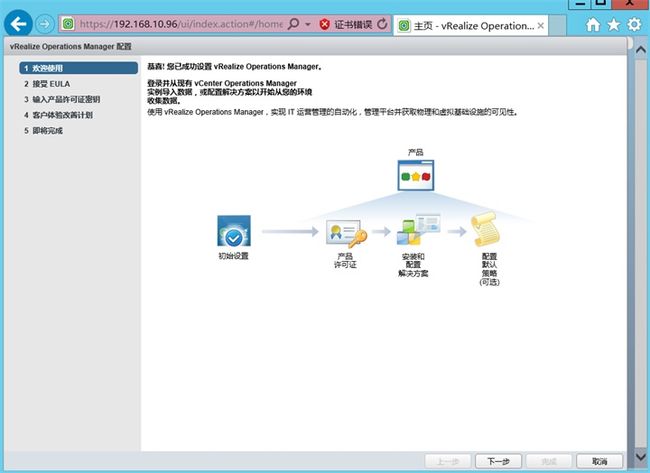This screenshot has height=473, width=650.
Task: Click the address bar URL field
Action: pos(181,24)
